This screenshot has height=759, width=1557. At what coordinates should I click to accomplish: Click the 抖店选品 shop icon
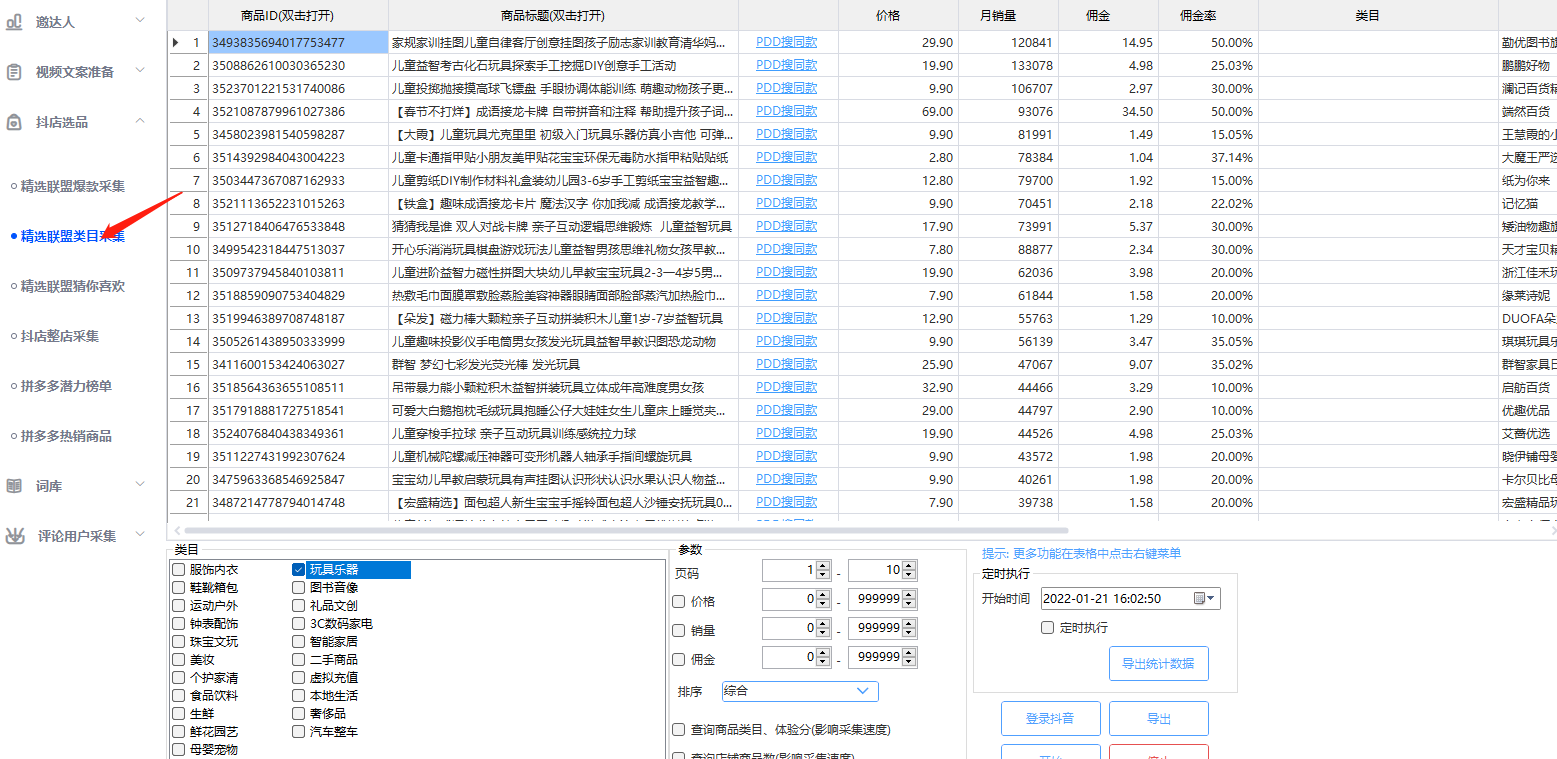click(x=14, y=122)
